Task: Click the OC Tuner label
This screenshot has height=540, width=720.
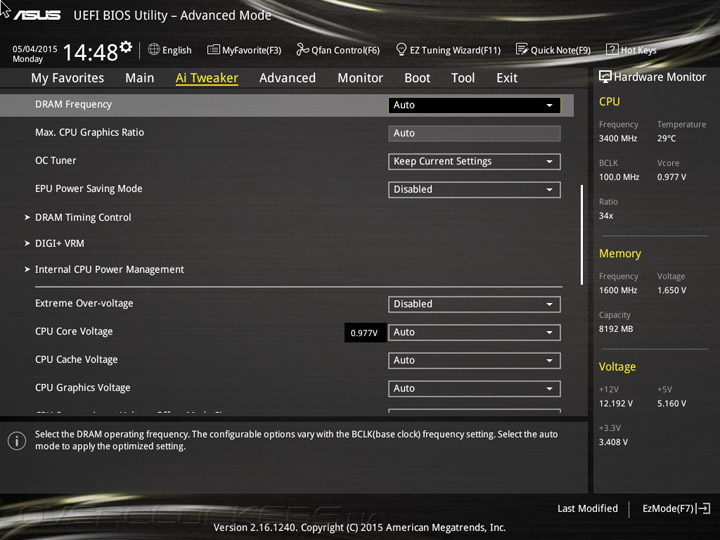Action: [56, 160]
